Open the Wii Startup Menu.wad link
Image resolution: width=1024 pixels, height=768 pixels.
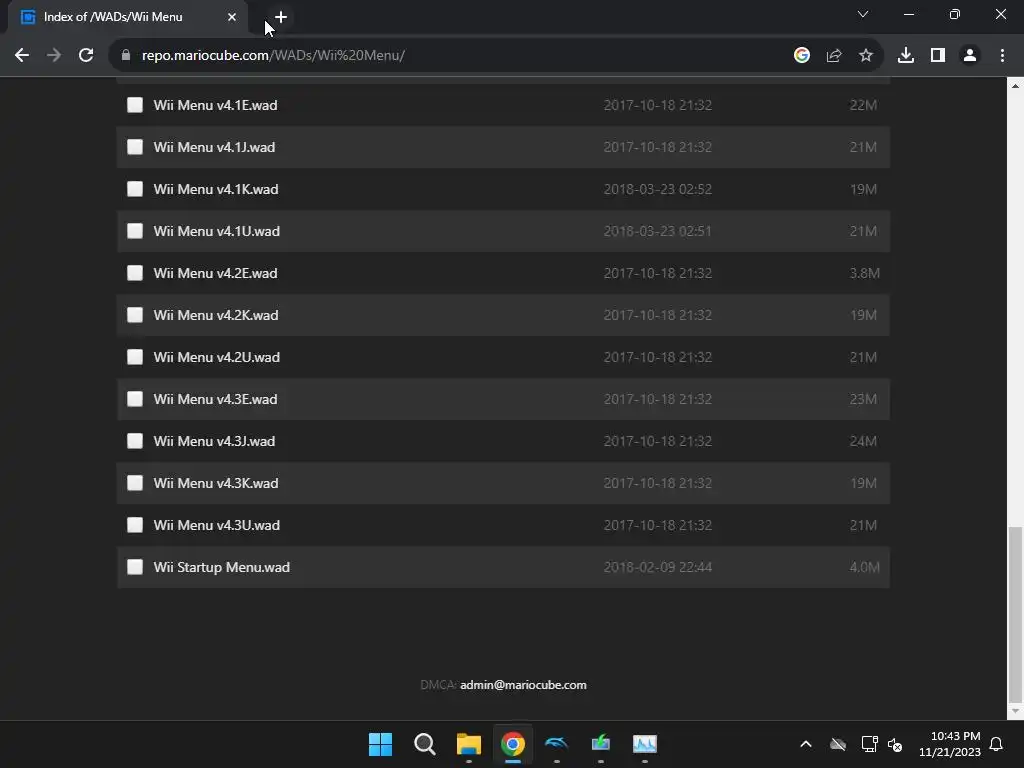tap(222, 567)
